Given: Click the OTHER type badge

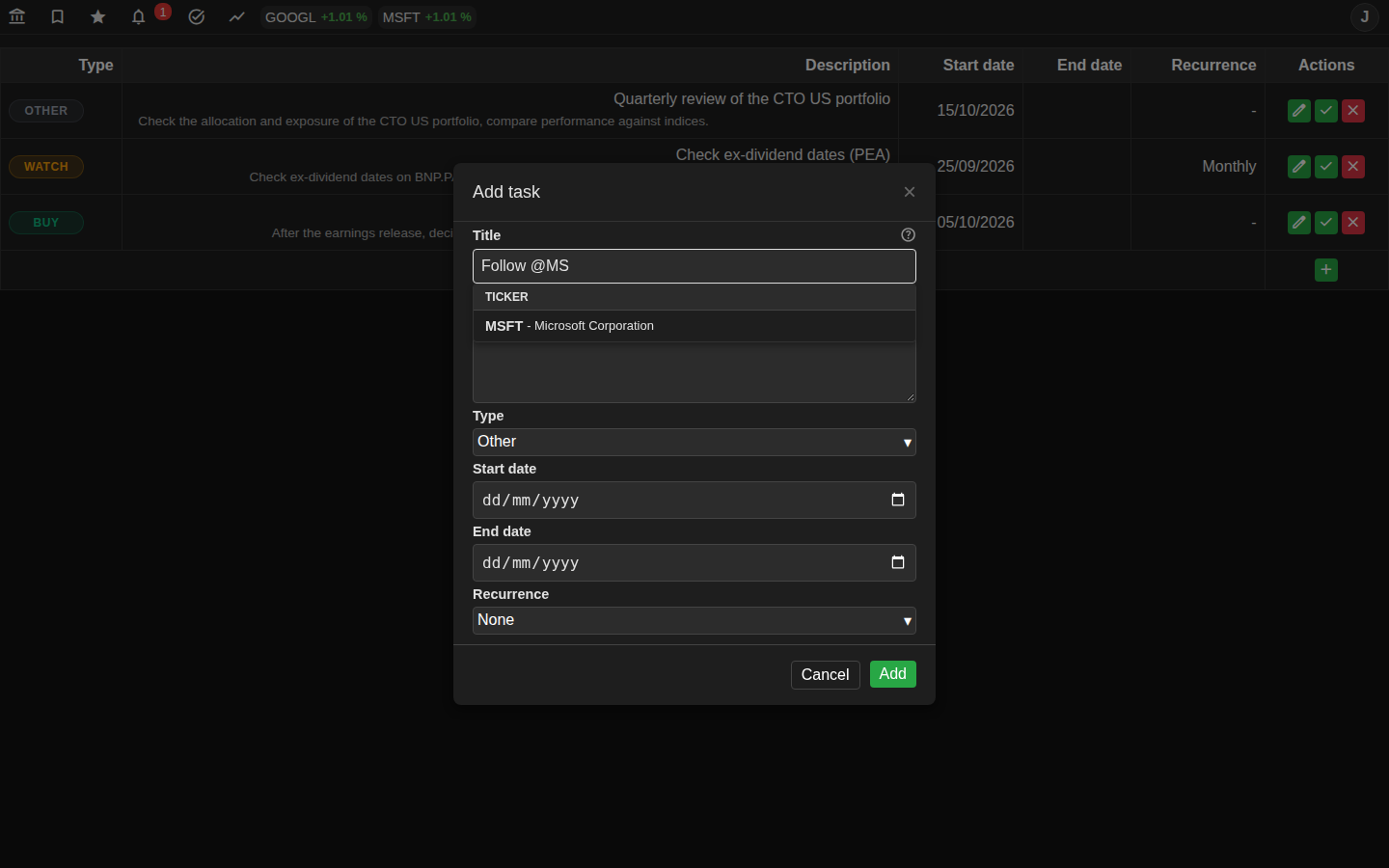Looking at the screenshot, I should pos(46,111).
